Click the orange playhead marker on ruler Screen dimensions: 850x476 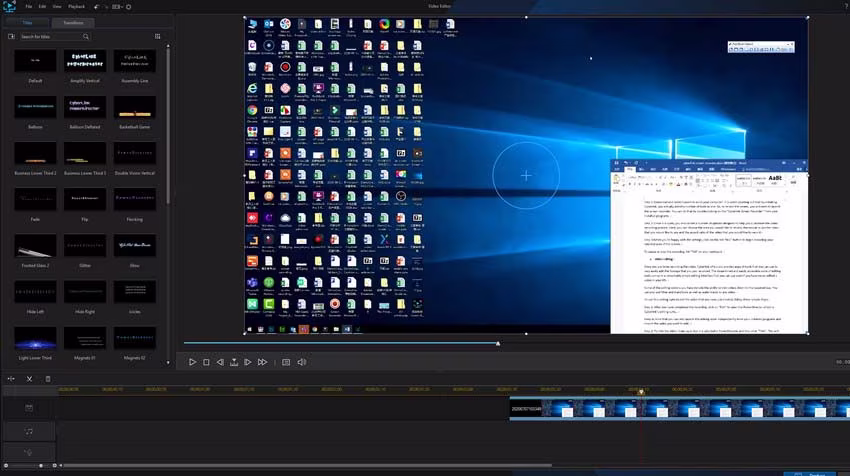pos(641,391)
